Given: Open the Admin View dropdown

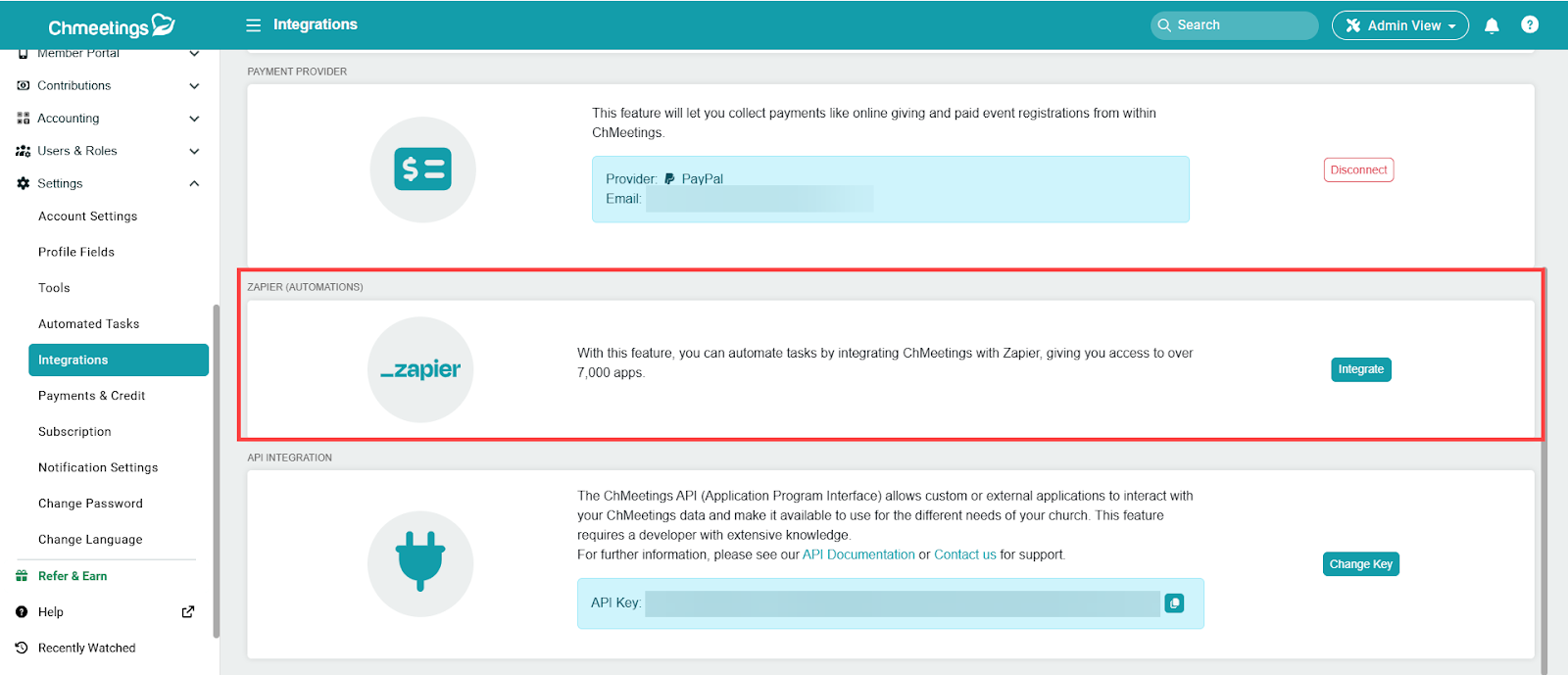Looking at the screenshot, I should tap(1399, 25).
